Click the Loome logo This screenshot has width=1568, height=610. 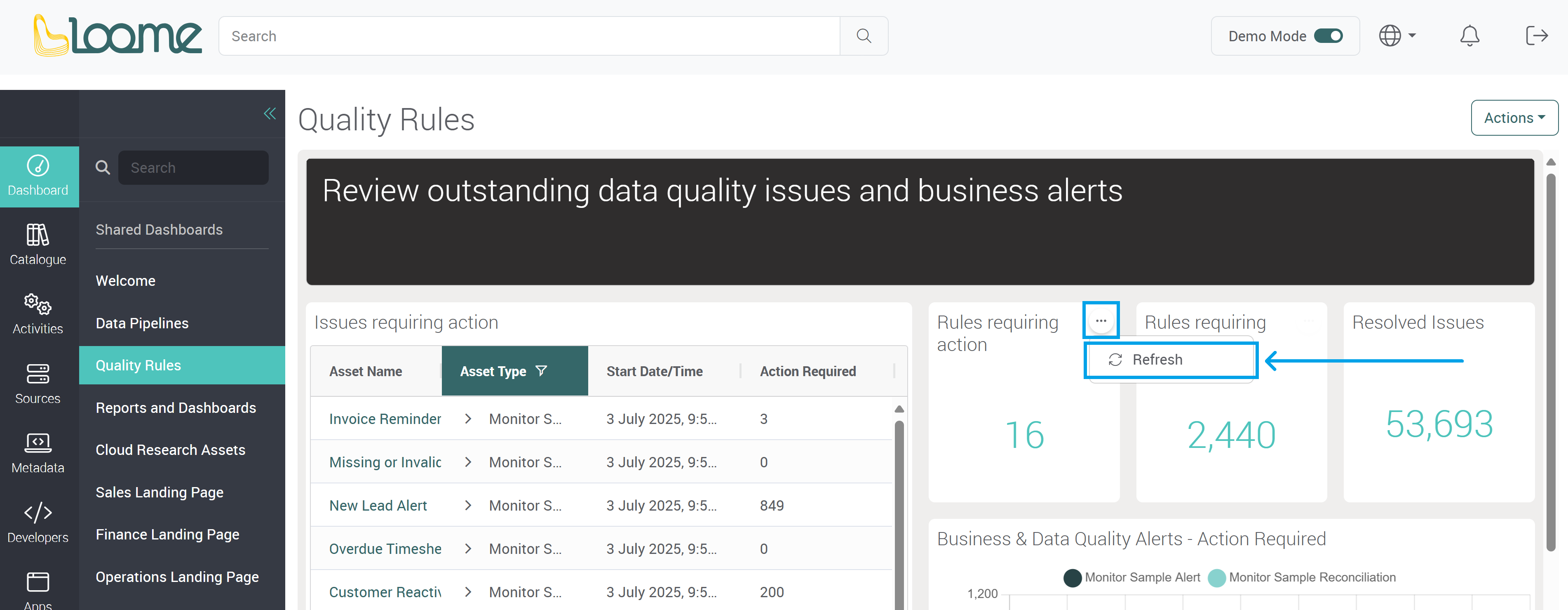[117, 35]
